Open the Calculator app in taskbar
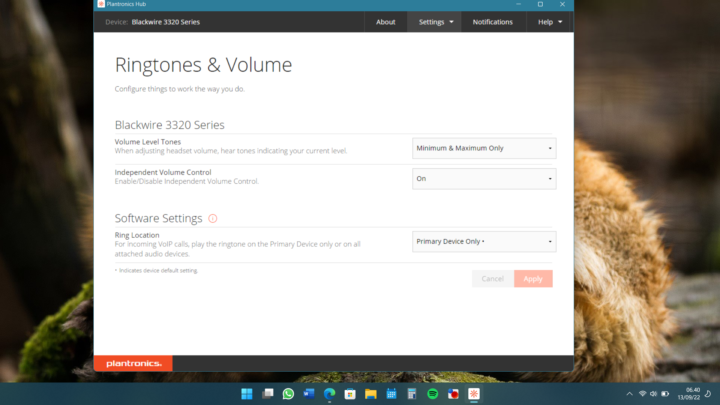The width and height of the screenshot is (720, 405). tap(412, 394)
